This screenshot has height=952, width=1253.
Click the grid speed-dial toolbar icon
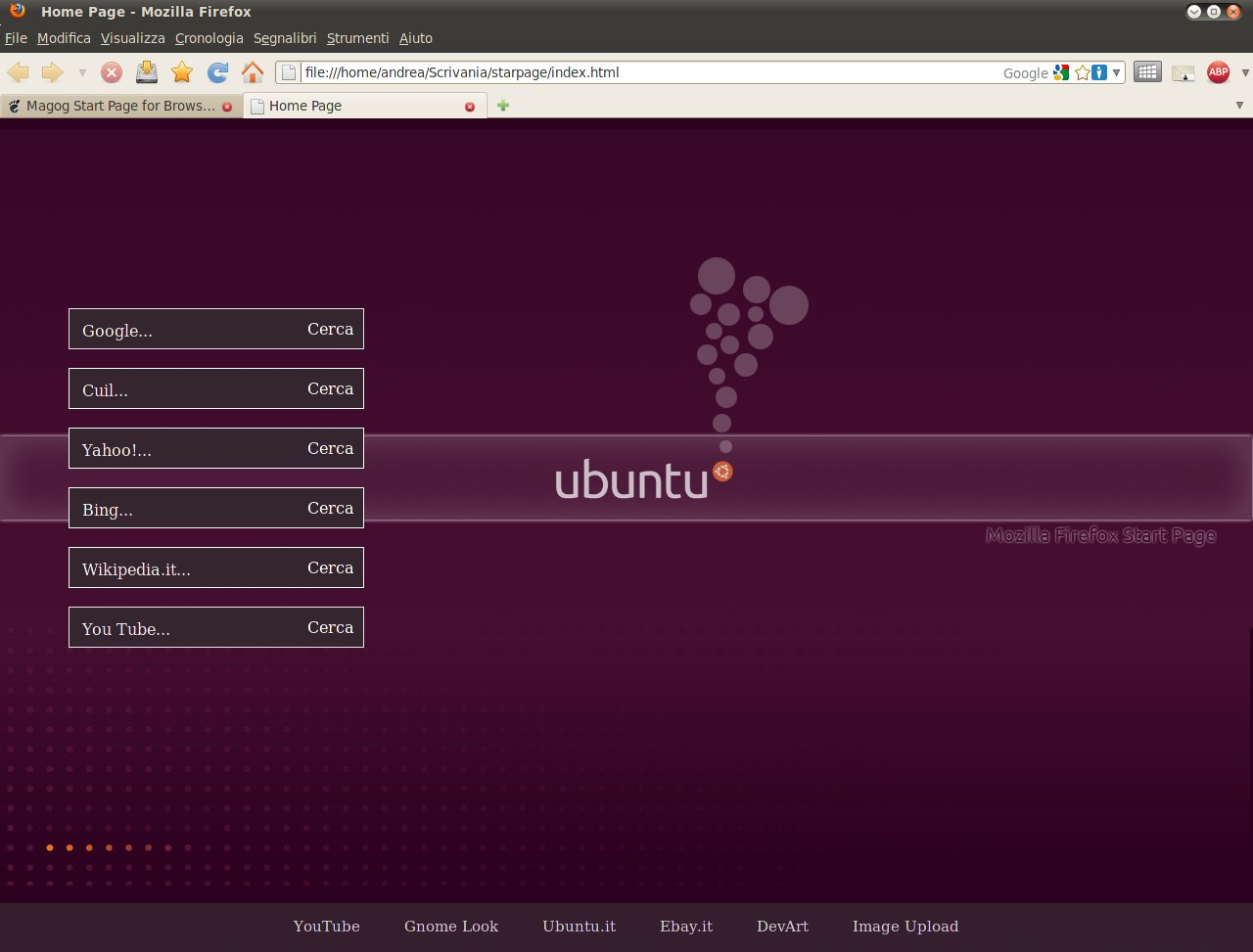click(1147, 72)
